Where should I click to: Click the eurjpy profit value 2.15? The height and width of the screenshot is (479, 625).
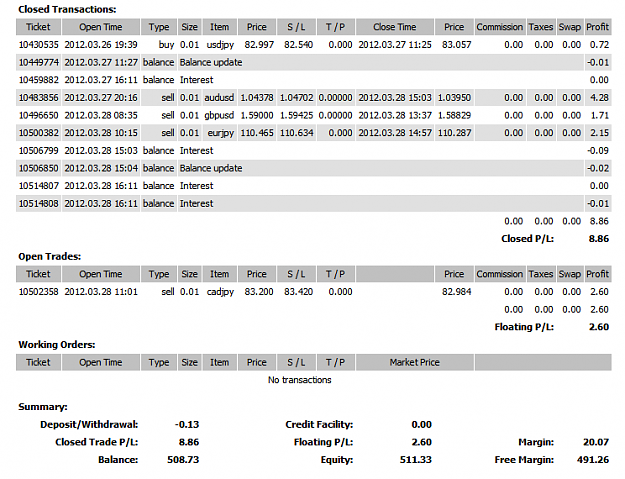(x=599, y=133)
